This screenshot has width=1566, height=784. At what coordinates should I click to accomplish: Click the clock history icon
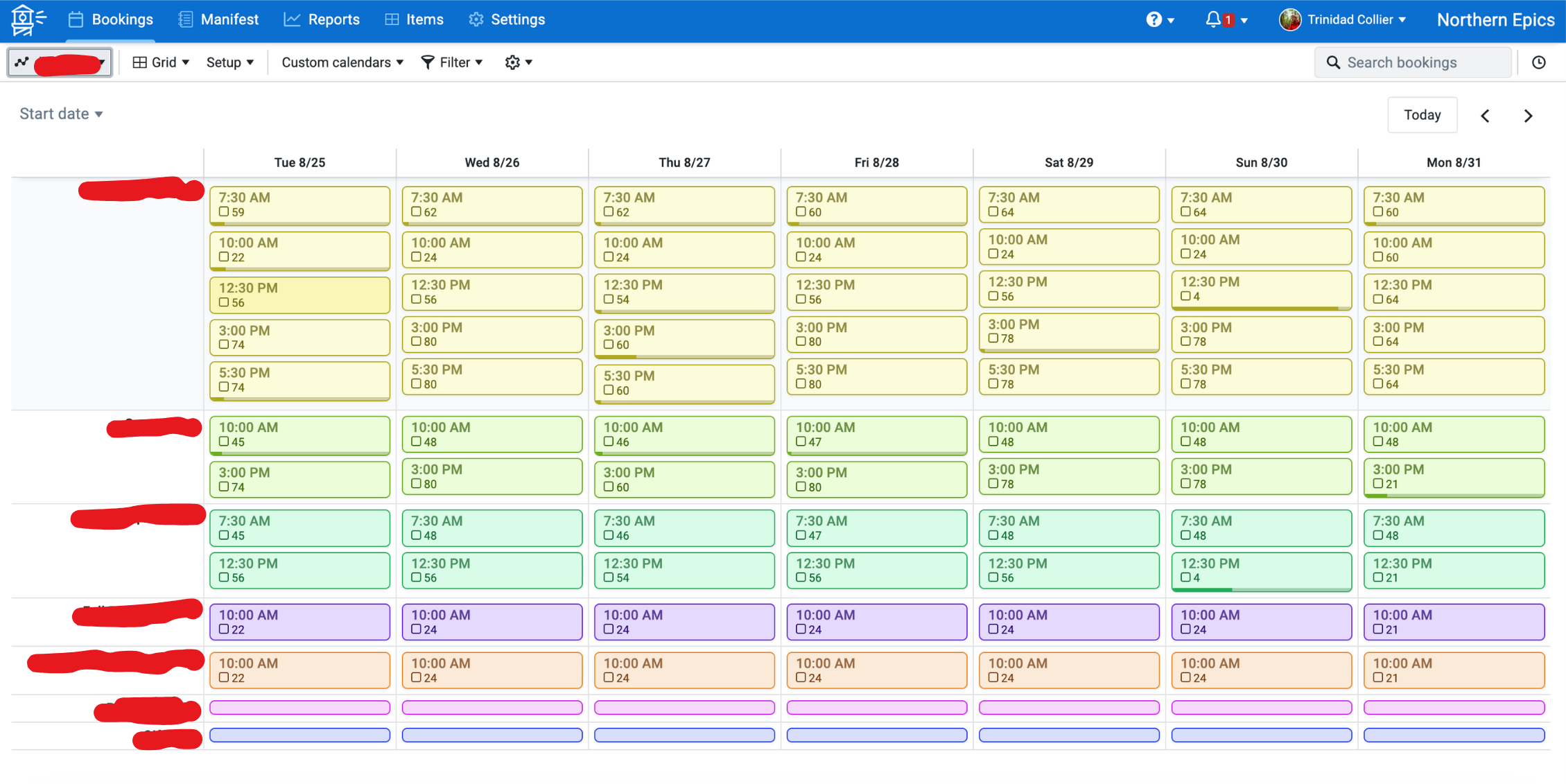pos(1538,62)
